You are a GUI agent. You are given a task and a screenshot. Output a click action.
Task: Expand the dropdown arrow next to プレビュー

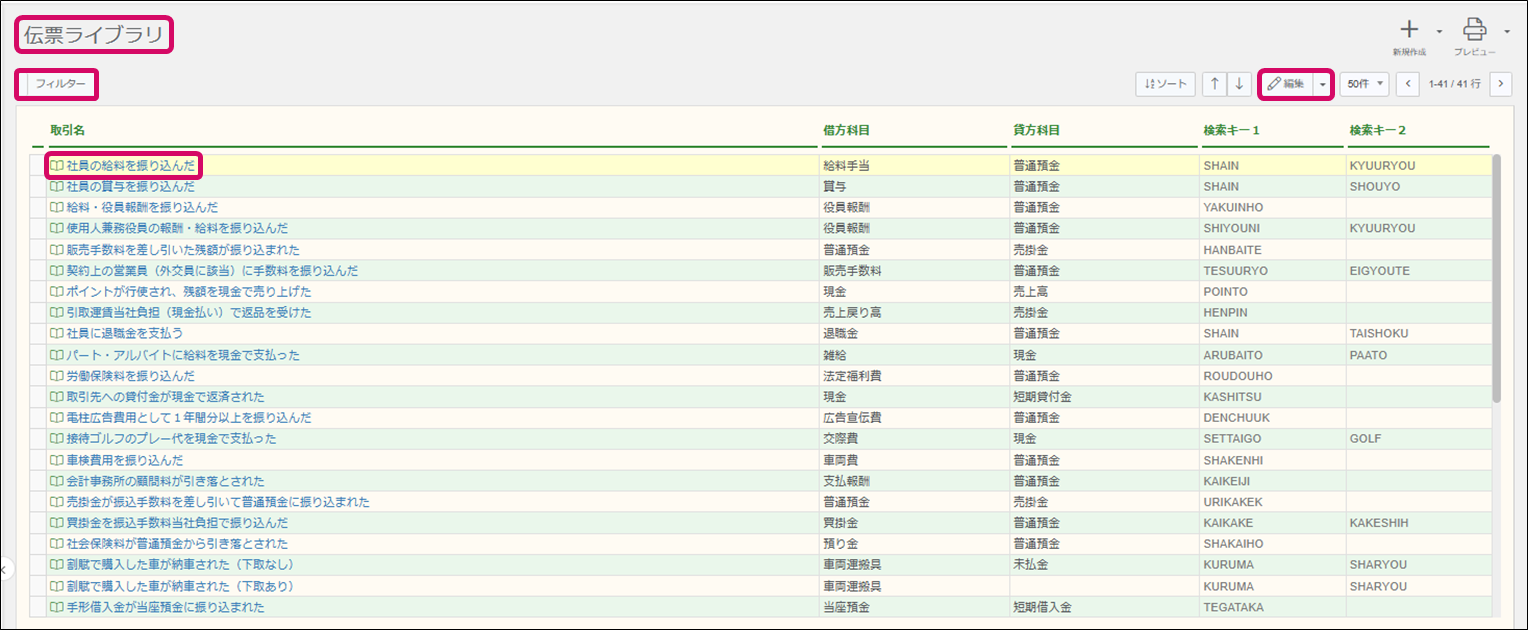(x=1506, y=31)
